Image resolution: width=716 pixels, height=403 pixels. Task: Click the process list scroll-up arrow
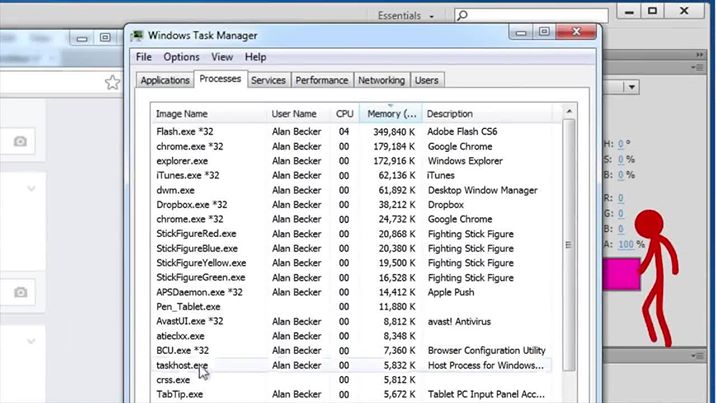(x=569, y=111)
